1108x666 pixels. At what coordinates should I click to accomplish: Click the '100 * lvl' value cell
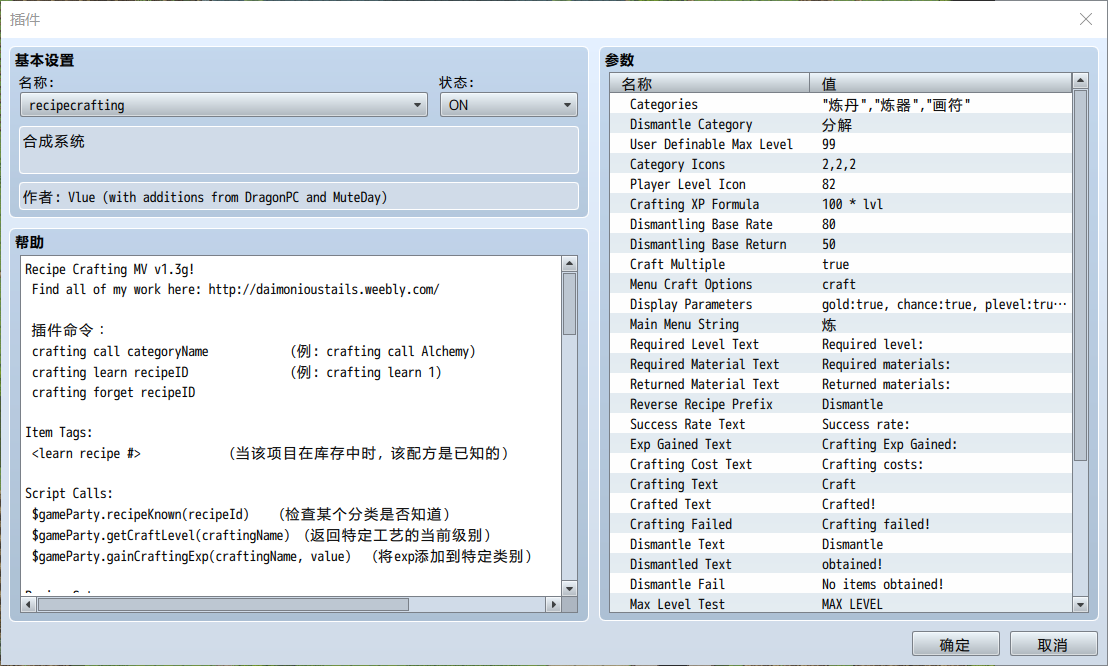coord(941,204)
